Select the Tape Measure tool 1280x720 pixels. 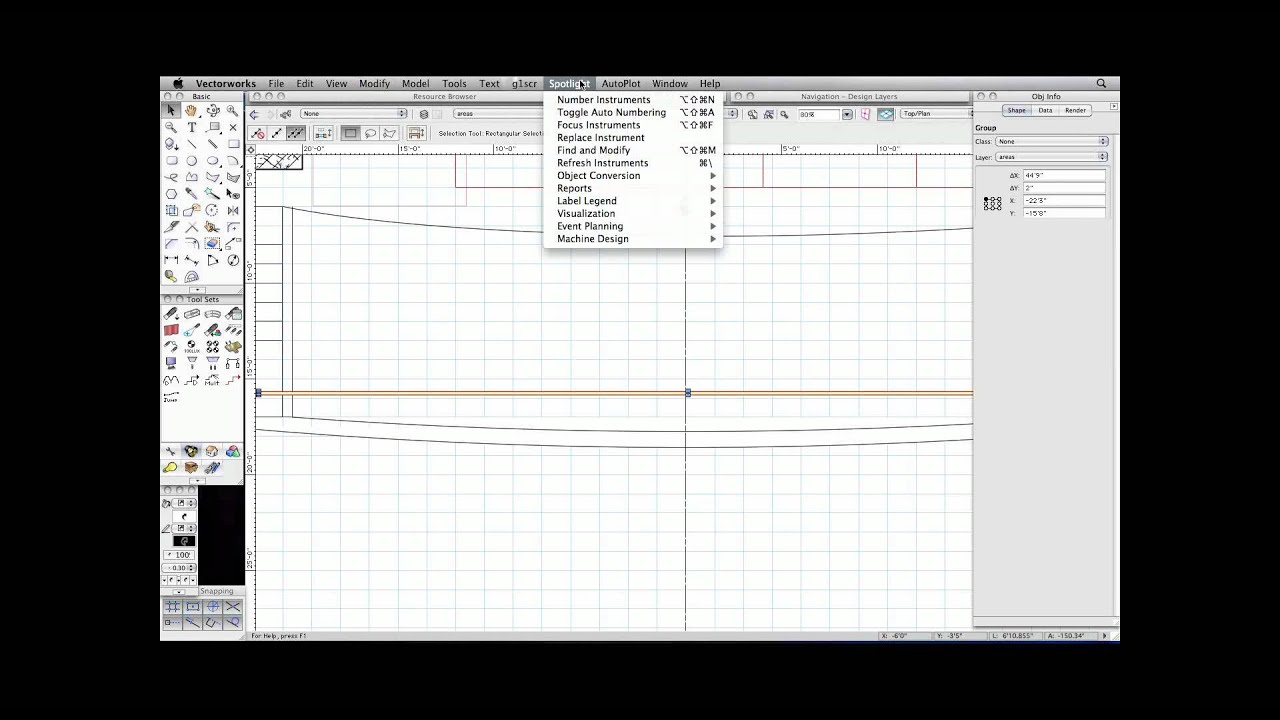coord(171,276)
